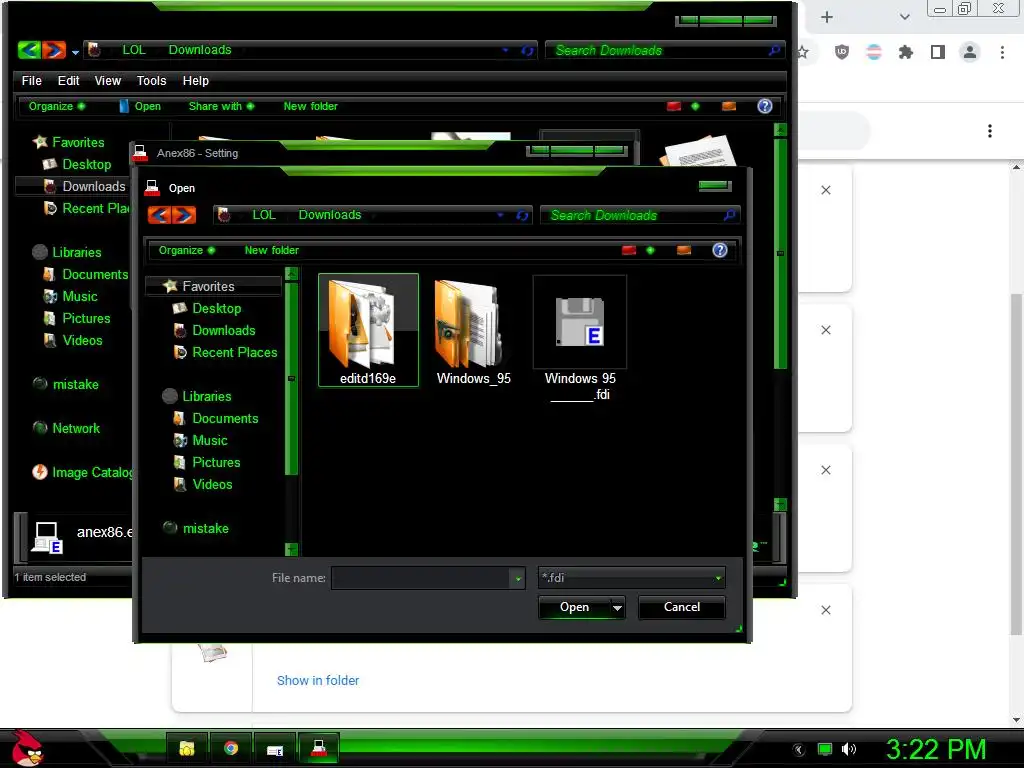Click the File name input field
Viewport: 1024px width, 768px height.
click(421, 578)
